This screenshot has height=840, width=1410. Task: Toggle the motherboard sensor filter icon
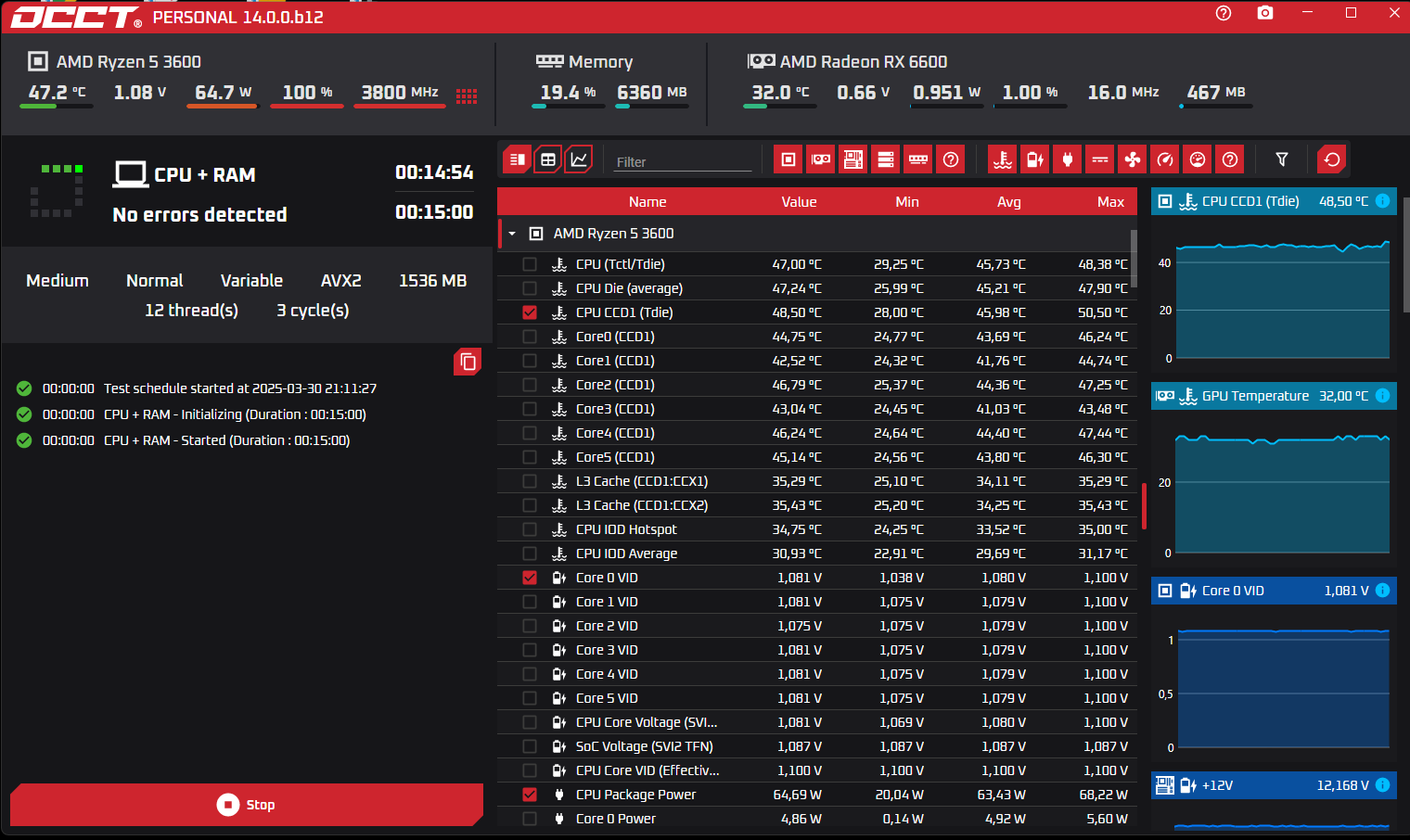tap(853, 159)
